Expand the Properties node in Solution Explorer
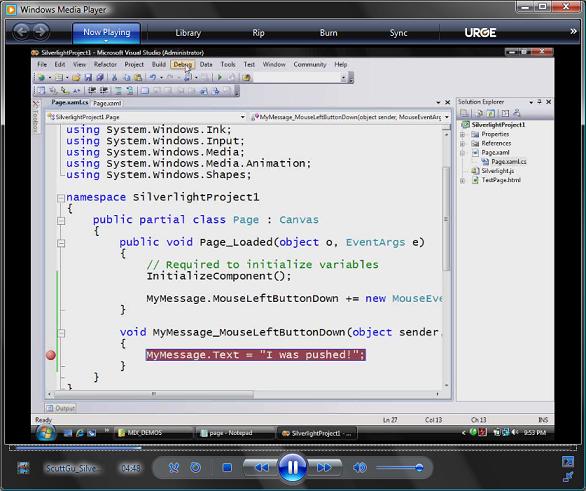 [x=463, y=134]
